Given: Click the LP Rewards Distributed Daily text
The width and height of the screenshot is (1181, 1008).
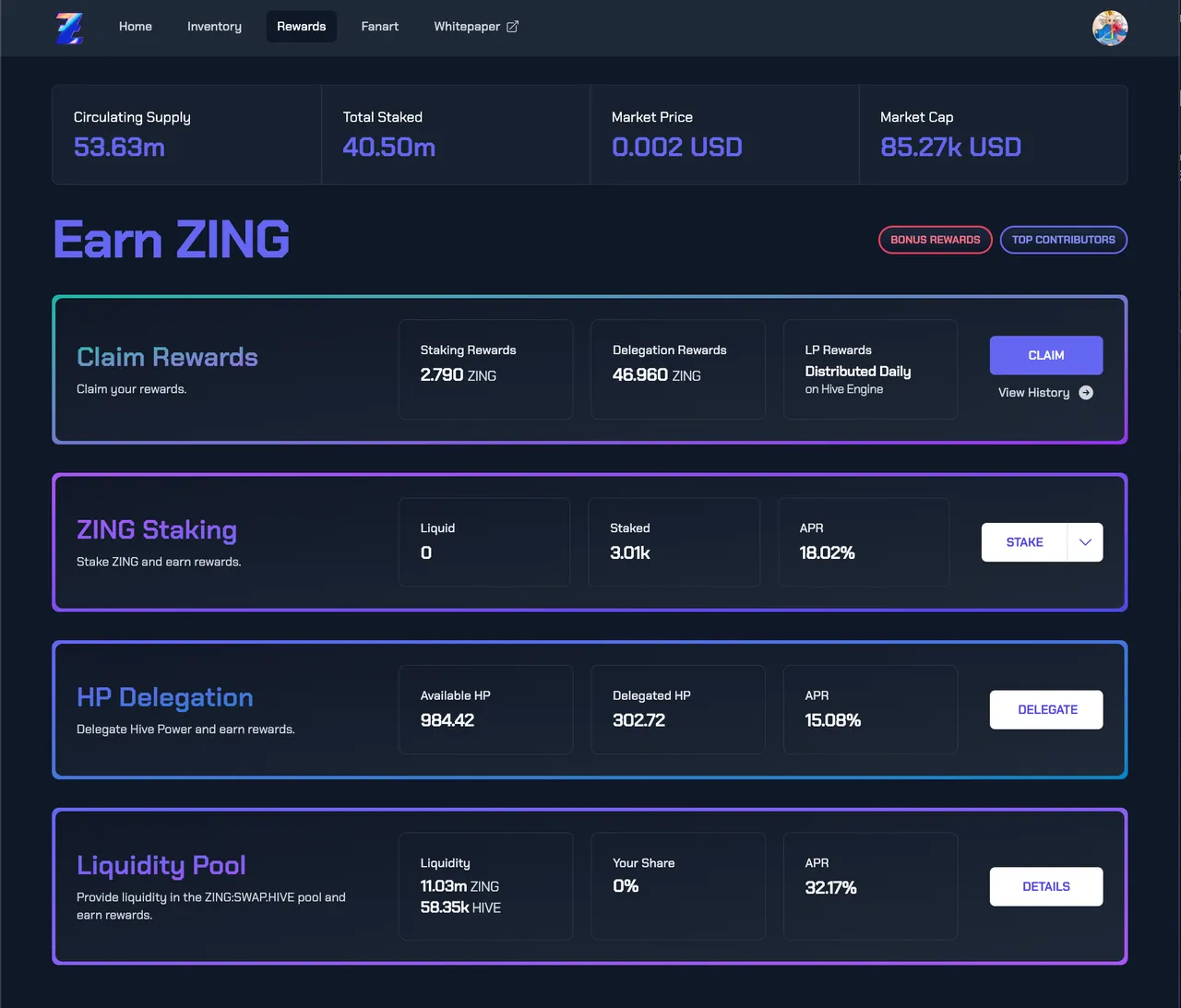Looking at the screenshot, I should pos(858,372).
